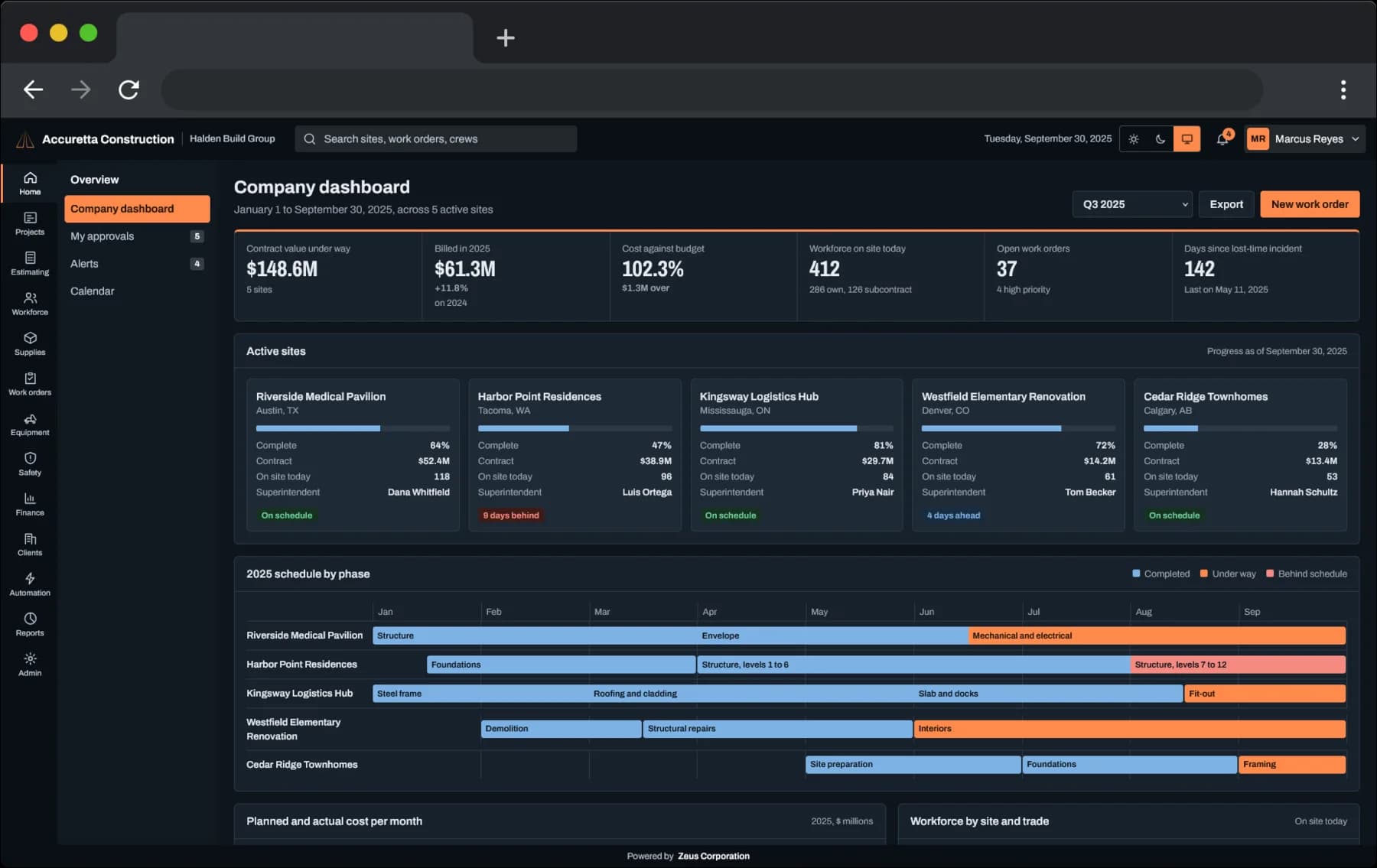Open a new browser tab
Screen dimensions: 1377x868
505,37
